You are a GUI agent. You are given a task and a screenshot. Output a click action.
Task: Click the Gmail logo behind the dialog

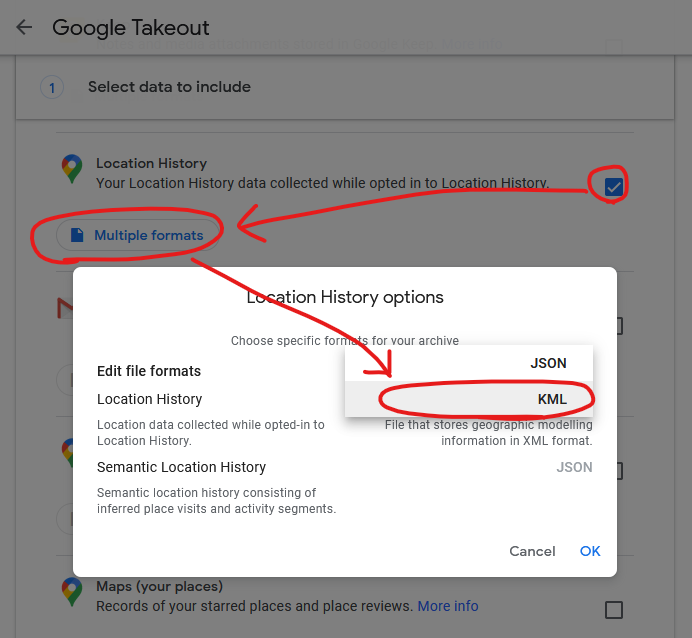[x=64, y=310]
